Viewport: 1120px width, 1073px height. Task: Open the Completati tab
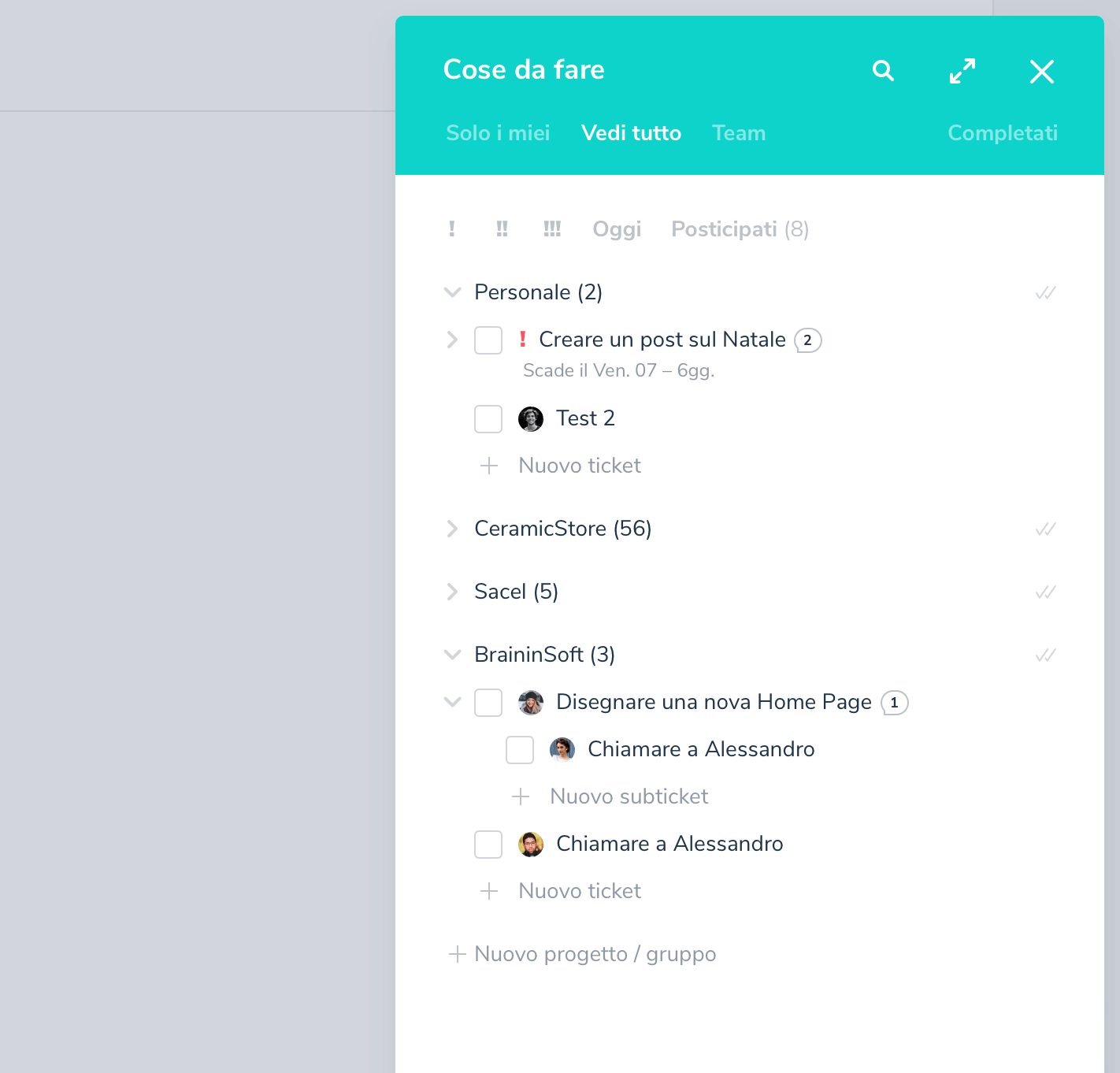(x=1002, y=133)
